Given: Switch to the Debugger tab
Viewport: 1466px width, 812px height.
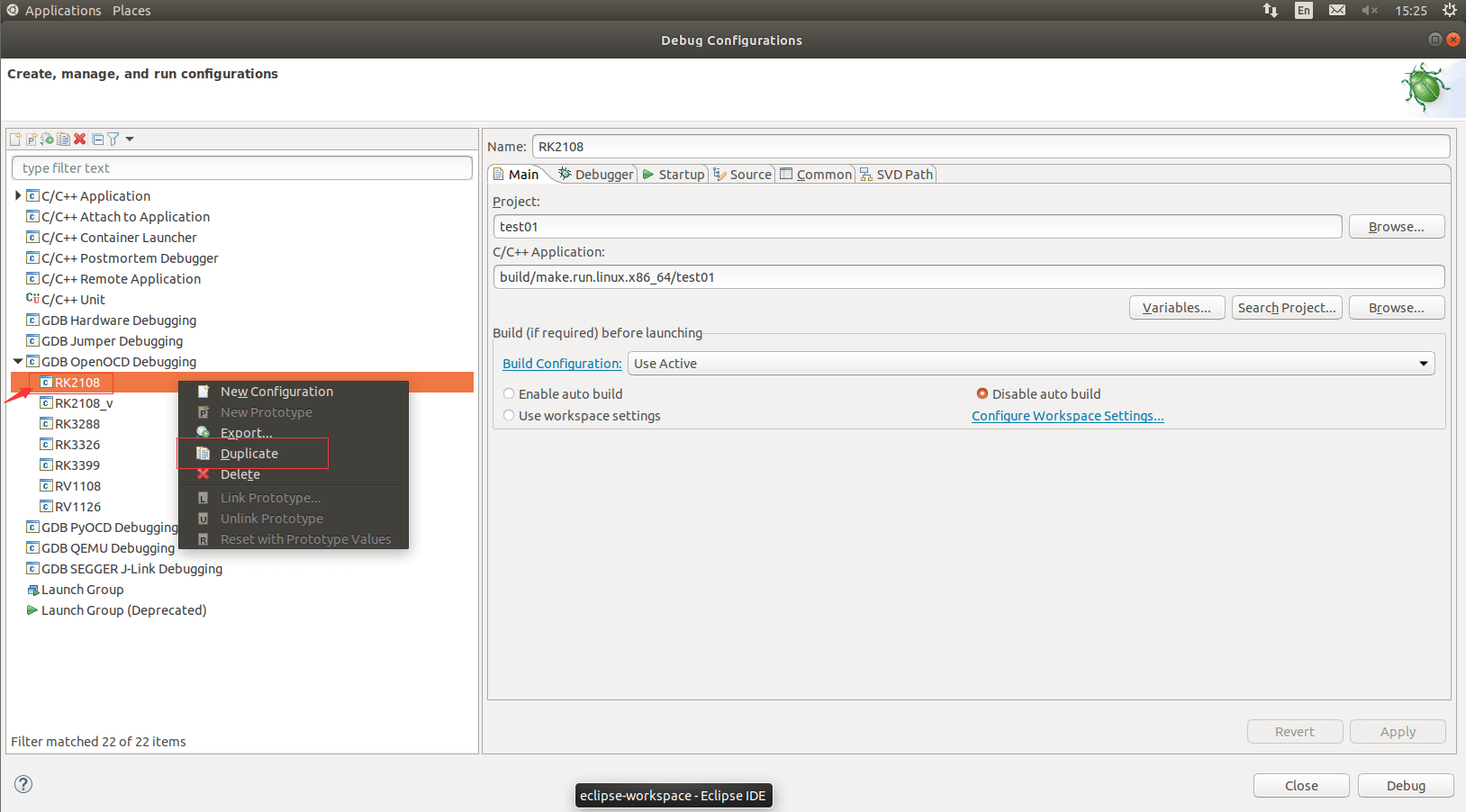Looking at the screenshot, I should (x=596, y=175).
